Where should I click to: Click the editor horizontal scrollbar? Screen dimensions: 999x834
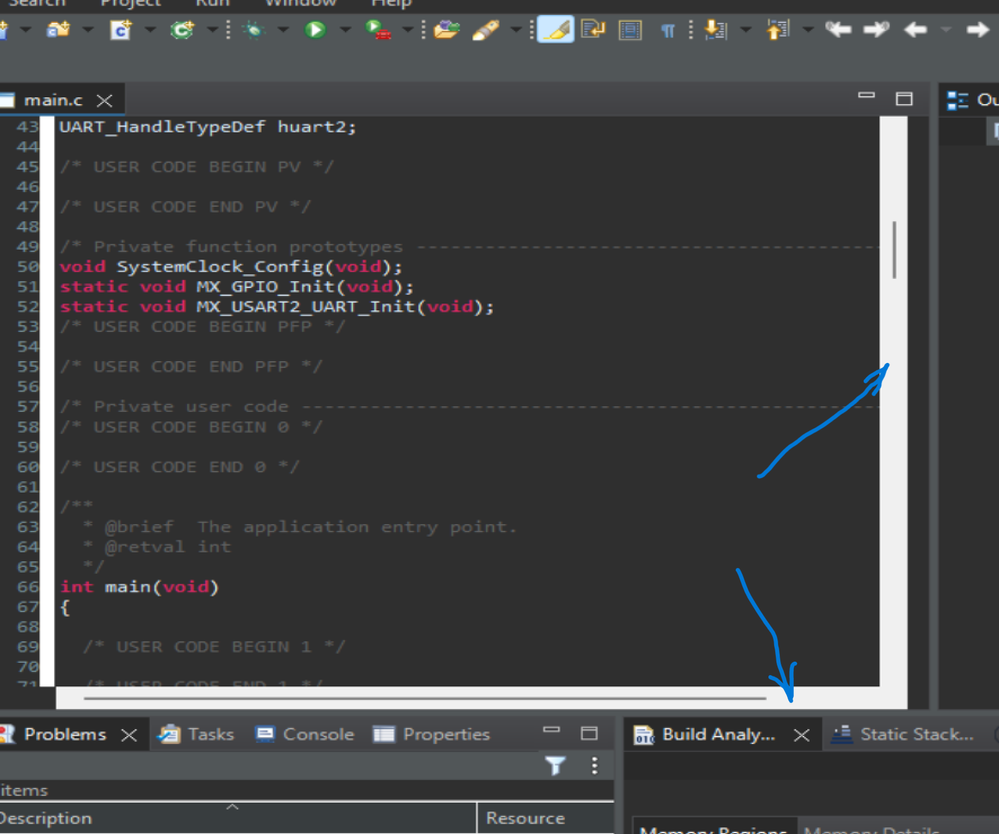425,698
